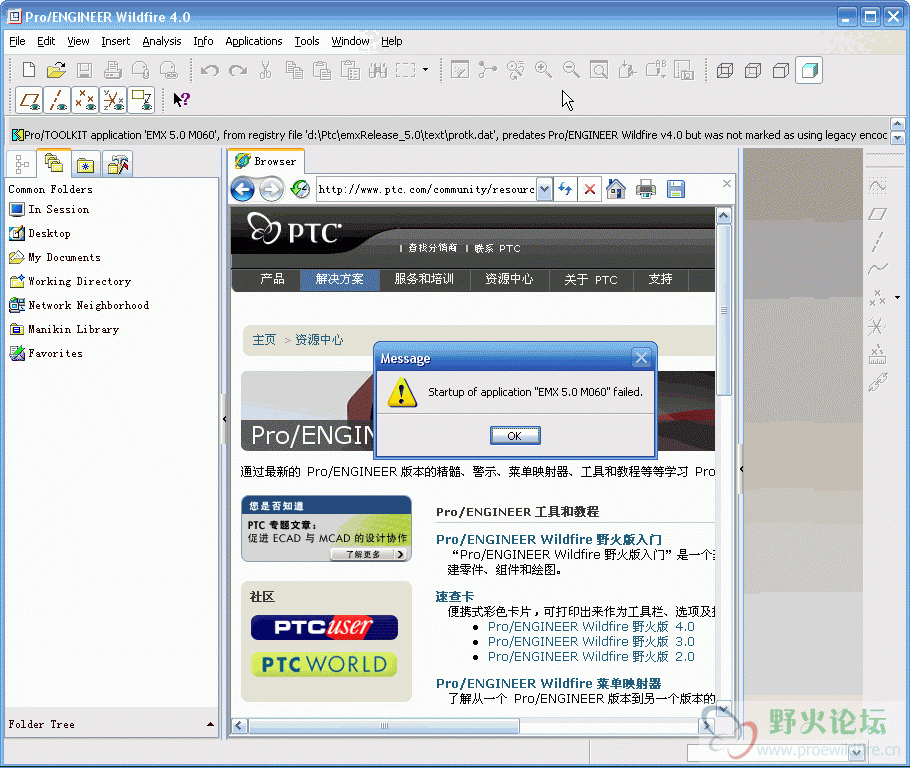910x768 pixels.
Task: Close the Message dialog with X
Action: 641,358
